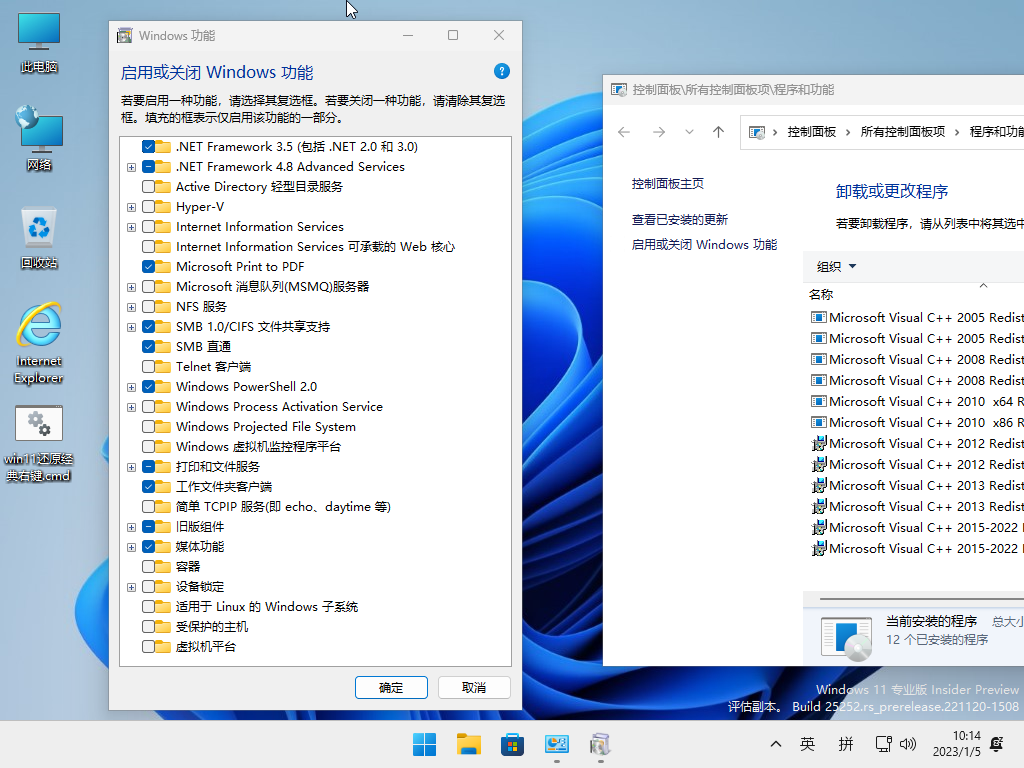This screenshot has width=1024, height=768.
Task: Open the Organize dropdown in Control Panel
Action: pyautogui.click(x=836, y=266)
